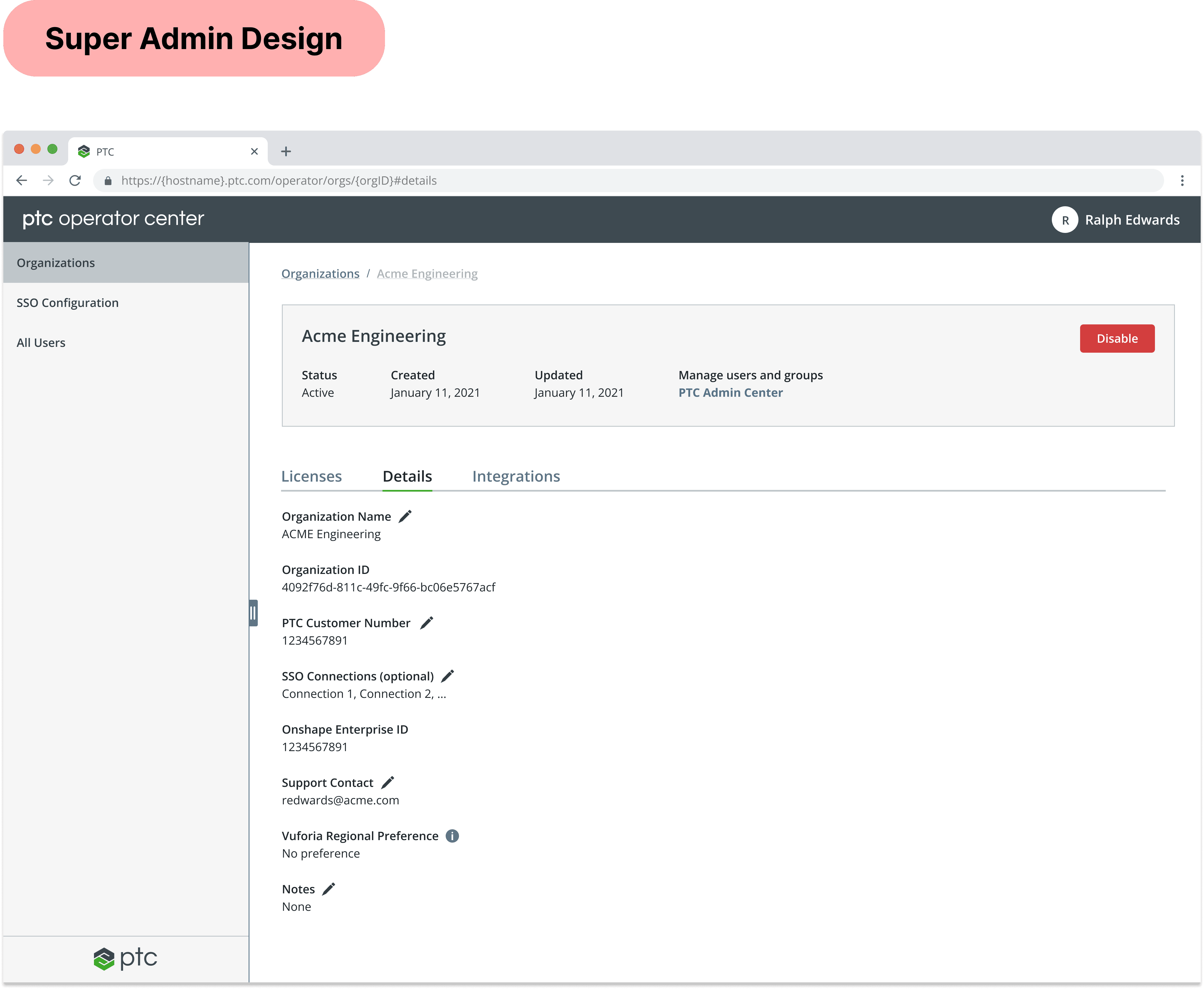Click the Support Contact edit pencil
Image resolution: width=1204 pixels, height=989 pixels.
[387, 783]
